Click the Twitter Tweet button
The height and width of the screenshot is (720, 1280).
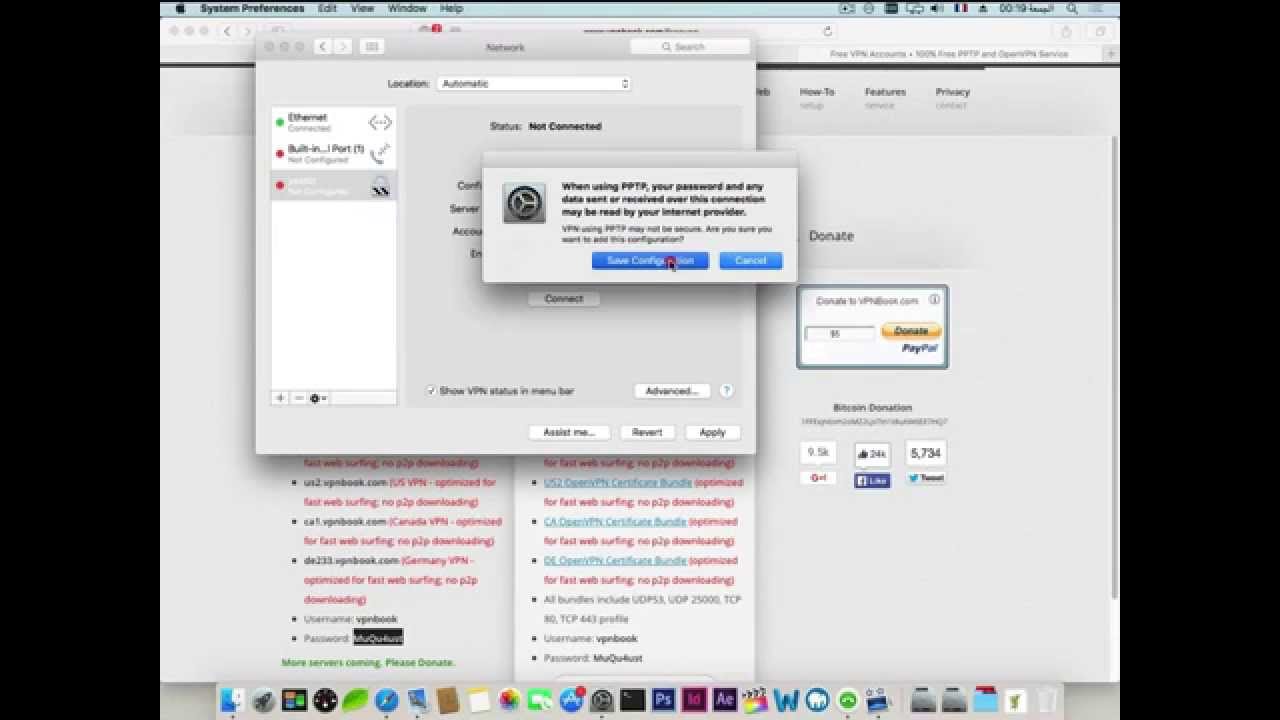[x=926, y=478]
